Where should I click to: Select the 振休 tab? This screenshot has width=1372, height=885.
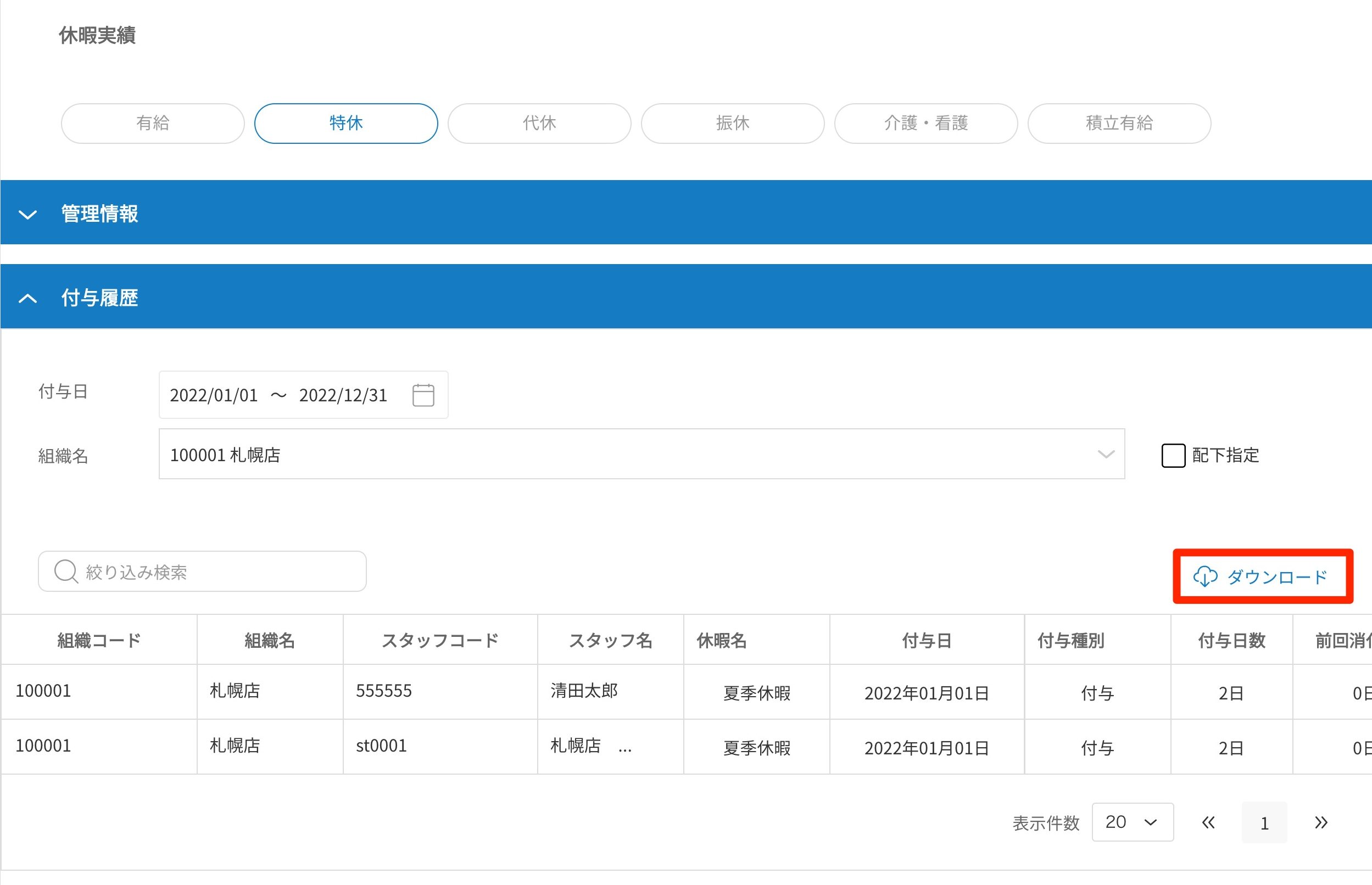[732, 123]
